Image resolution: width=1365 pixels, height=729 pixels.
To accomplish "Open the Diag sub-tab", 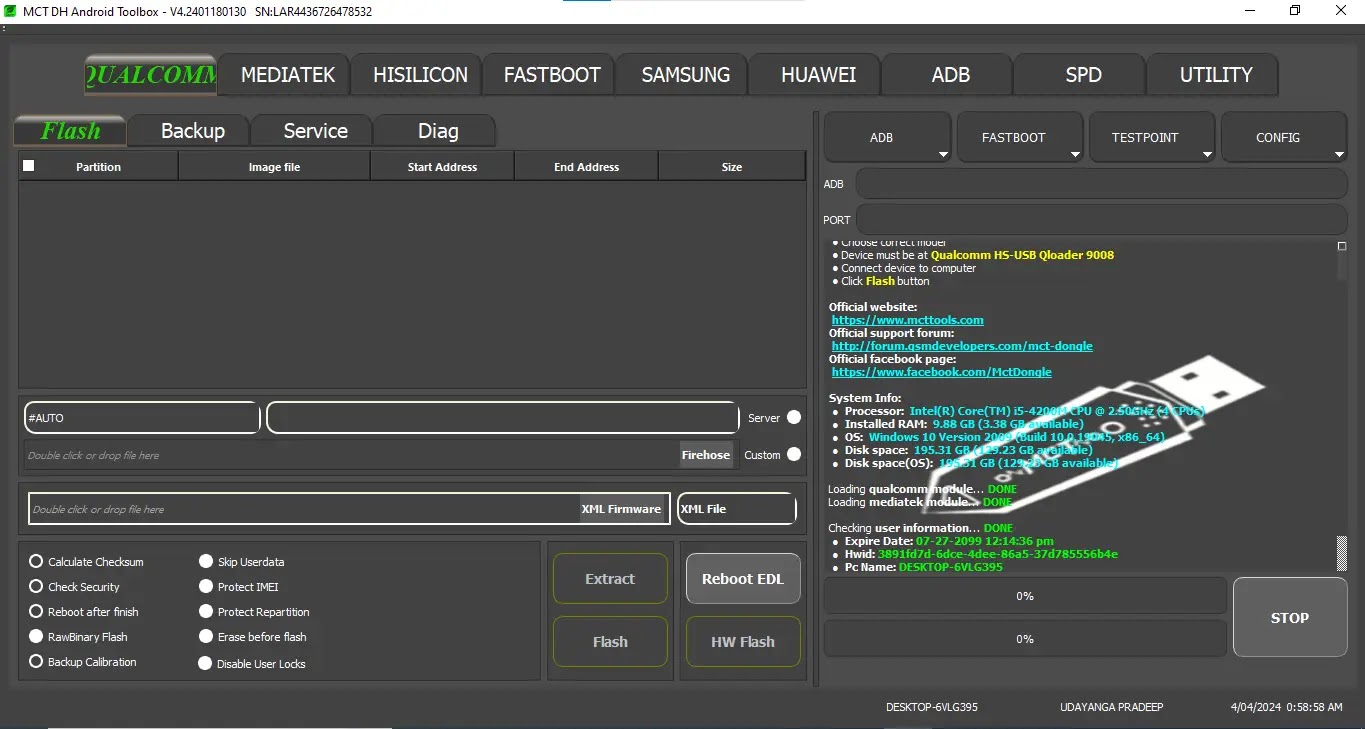I will [x=438, y=131].
